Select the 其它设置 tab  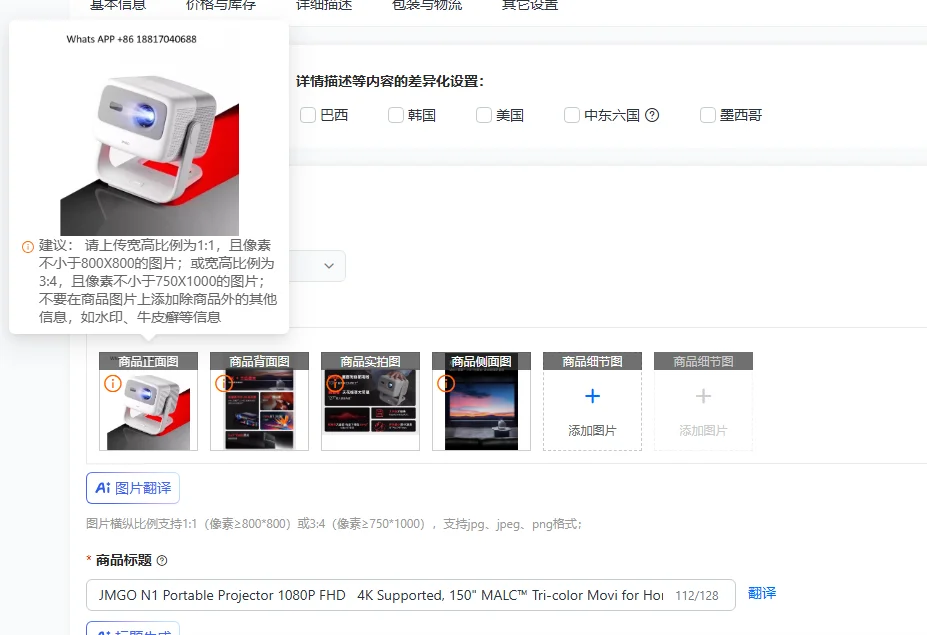[x=530, y=5]
